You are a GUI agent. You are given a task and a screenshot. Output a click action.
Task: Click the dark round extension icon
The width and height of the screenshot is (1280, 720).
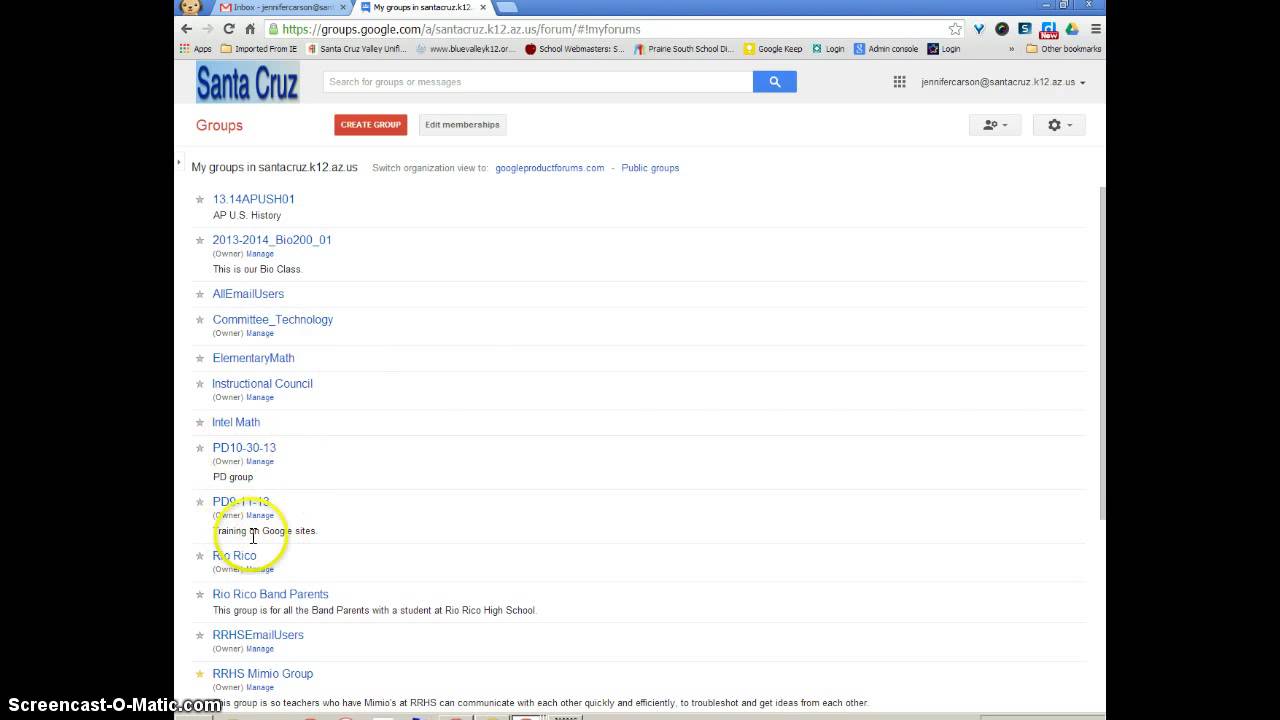pos(1002,29)
